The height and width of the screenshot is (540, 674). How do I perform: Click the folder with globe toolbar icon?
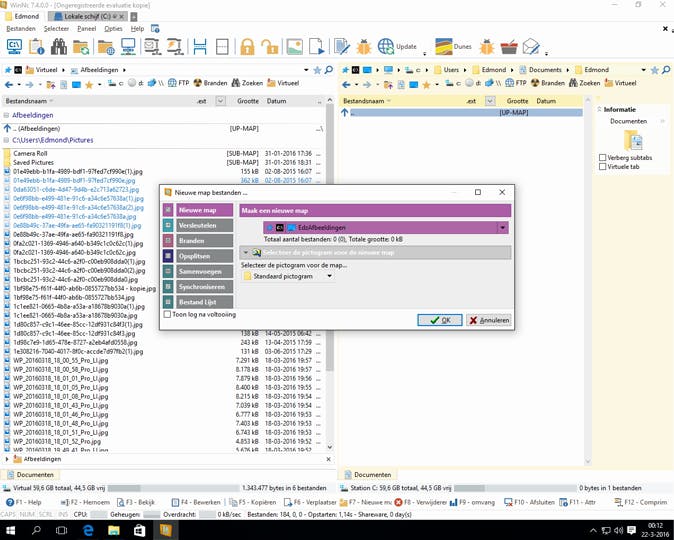[x=106, y=46]
